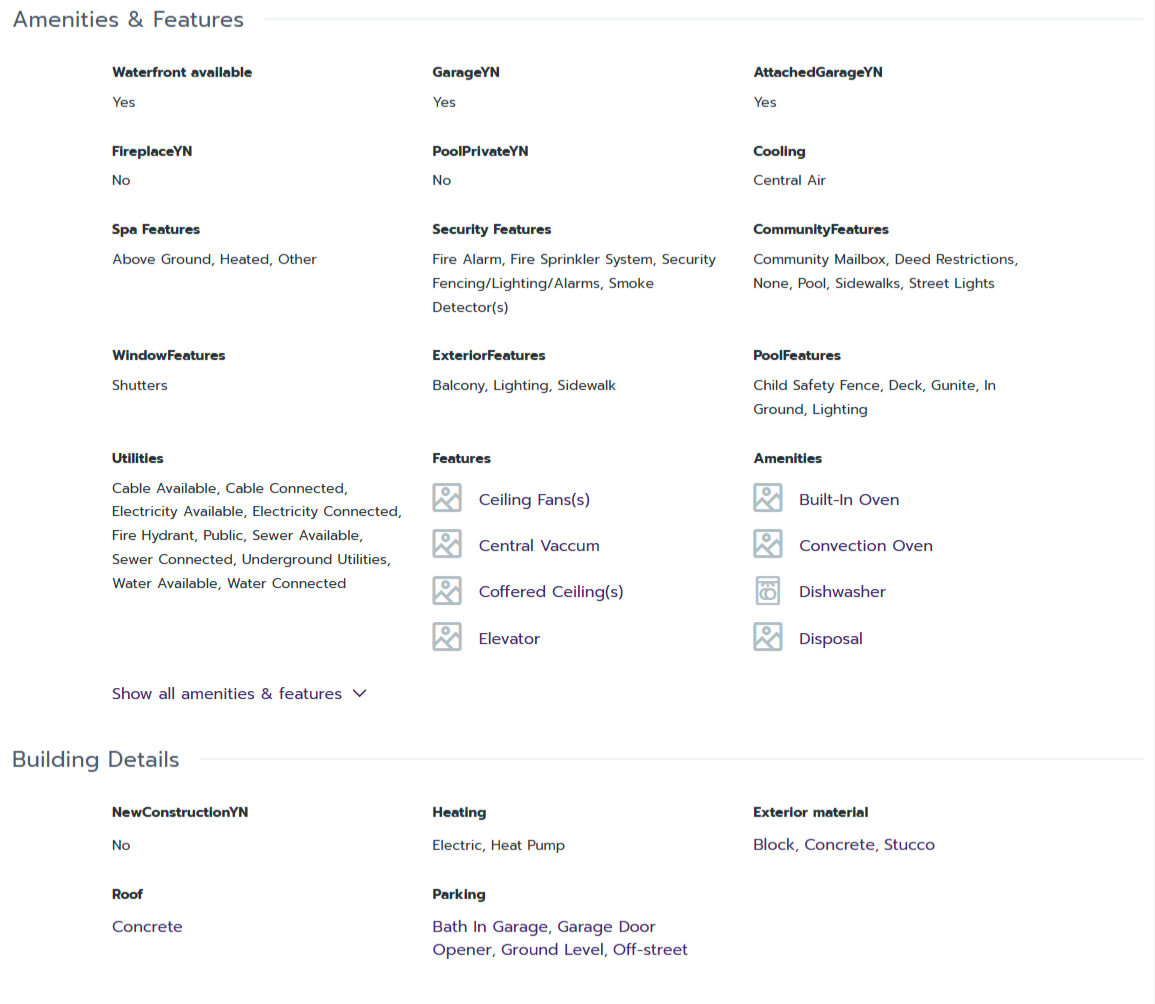The height and width of the screenshot is (1004, 1155).
Task: Click the Building Details section heading
Action: (x=96, y=760)
